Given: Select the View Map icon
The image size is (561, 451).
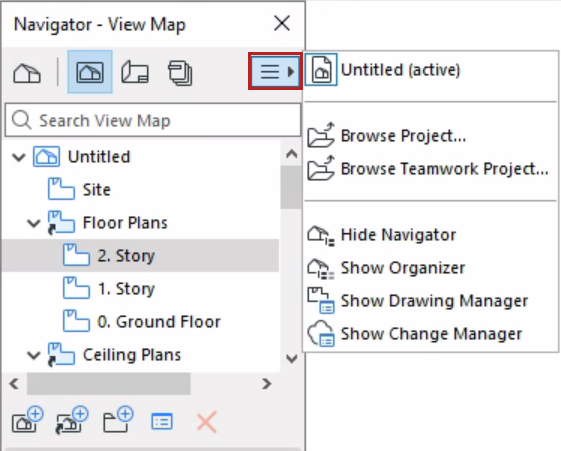Looking at the screenshot, I should coord(90,72).
